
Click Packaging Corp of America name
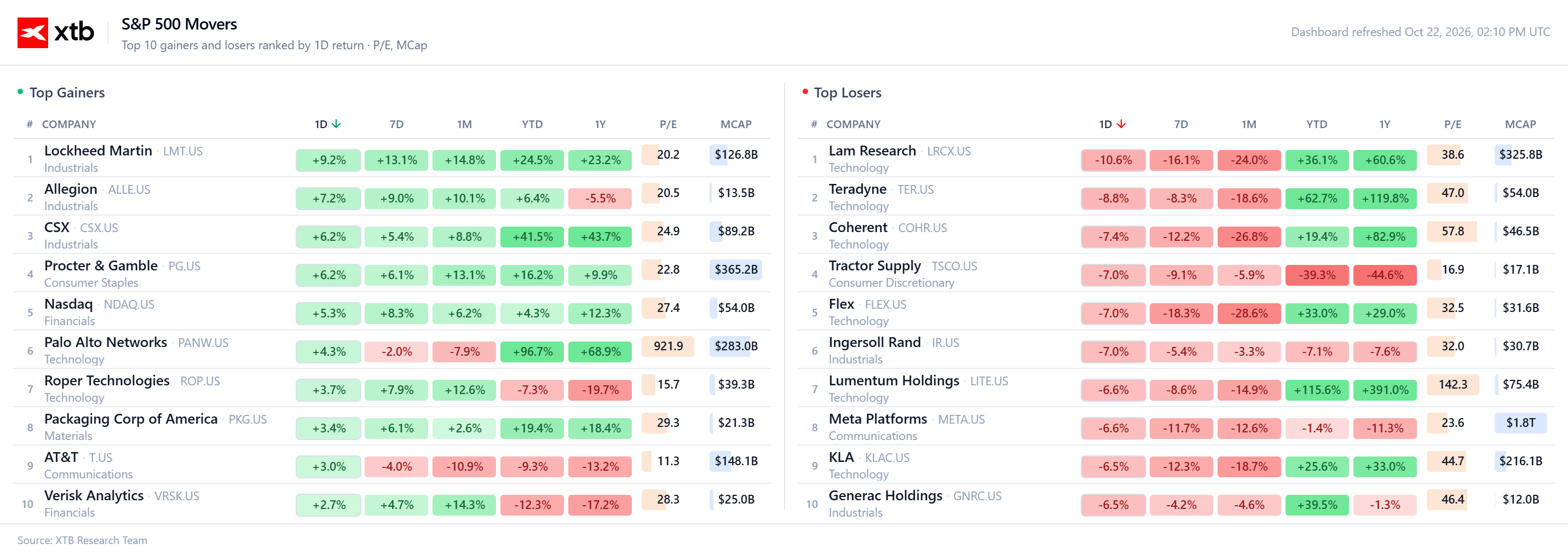click(x=131, y=419)
